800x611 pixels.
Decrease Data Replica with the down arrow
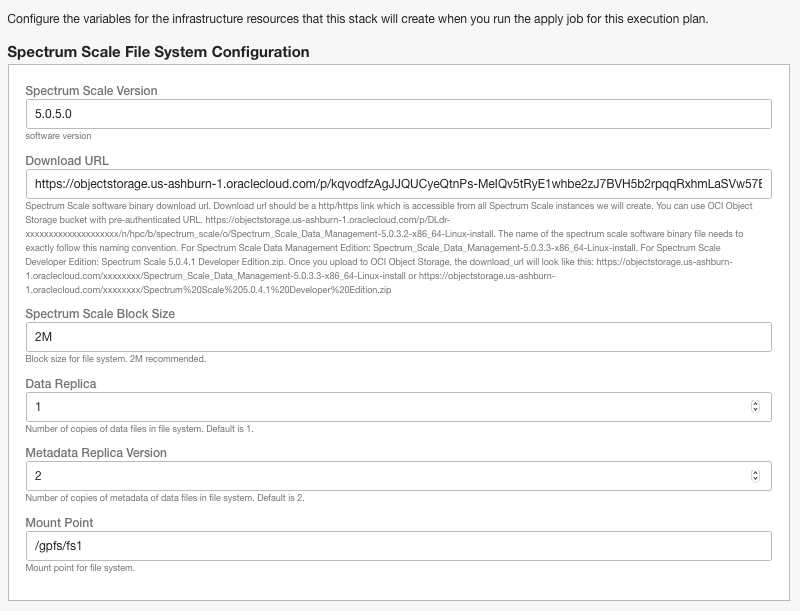coord(755,411)
